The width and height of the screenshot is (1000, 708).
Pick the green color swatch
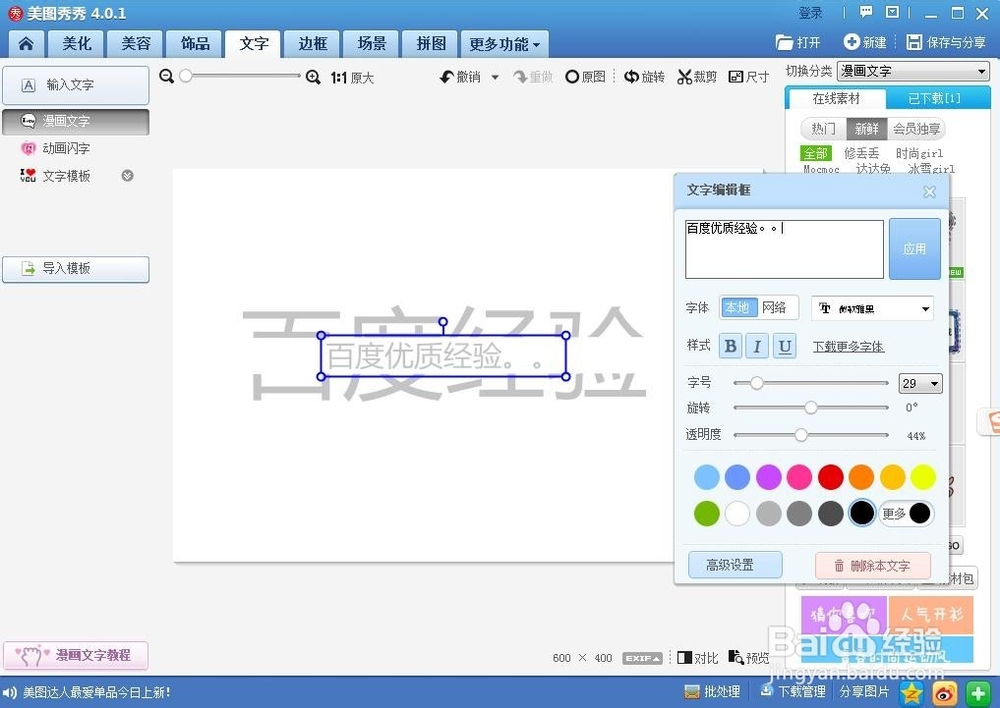pos(707,513)
